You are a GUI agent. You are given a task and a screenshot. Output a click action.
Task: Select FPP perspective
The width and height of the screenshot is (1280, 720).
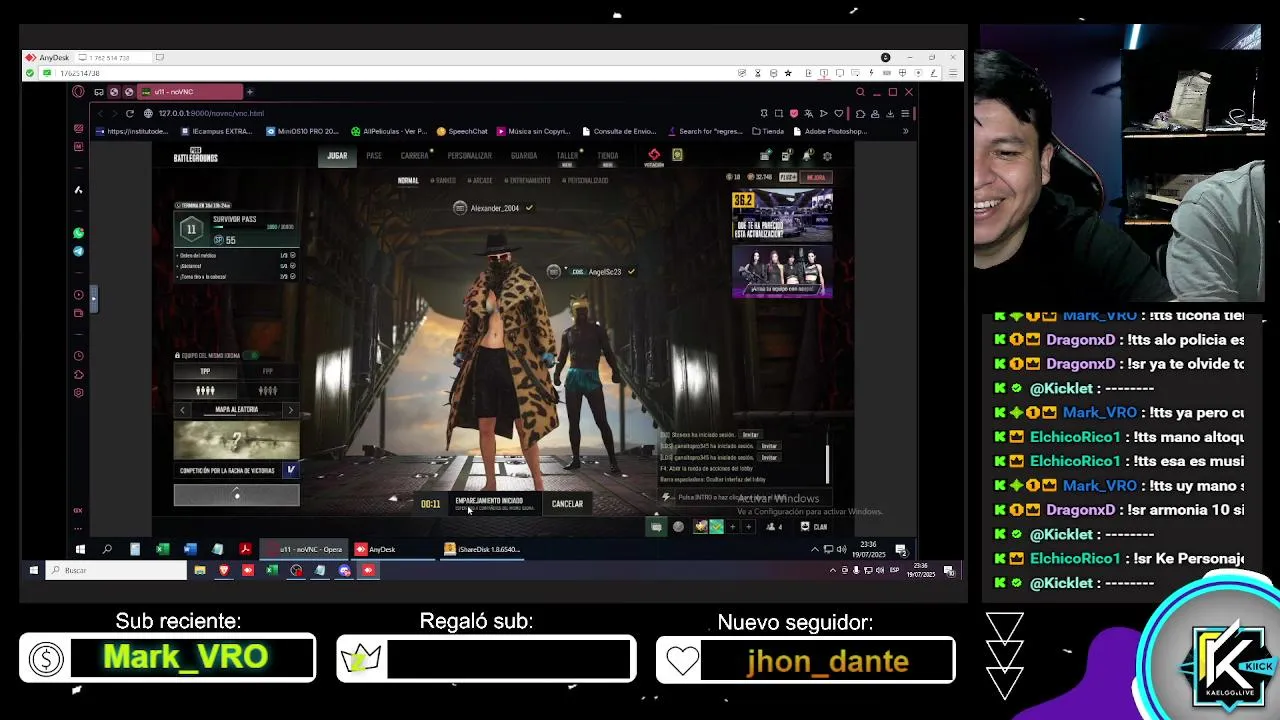tap(267, 371)
